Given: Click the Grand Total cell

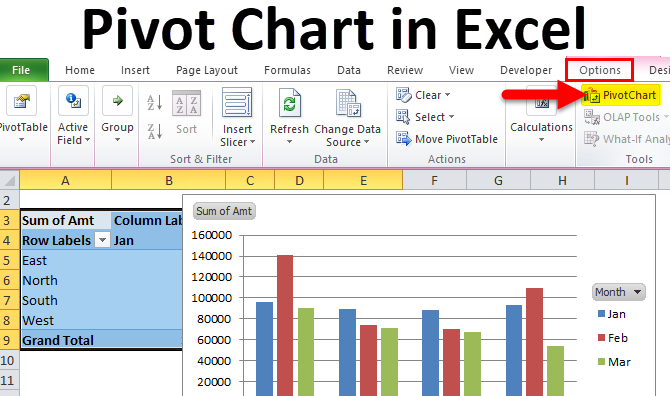Looking at the screenshot, I should click(x=66, y=340).
